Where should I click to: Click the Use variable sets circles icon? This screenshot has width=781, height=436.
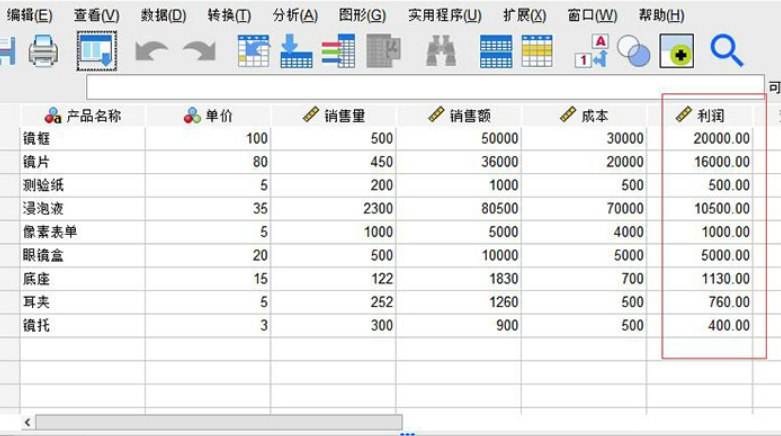point(634,51)
